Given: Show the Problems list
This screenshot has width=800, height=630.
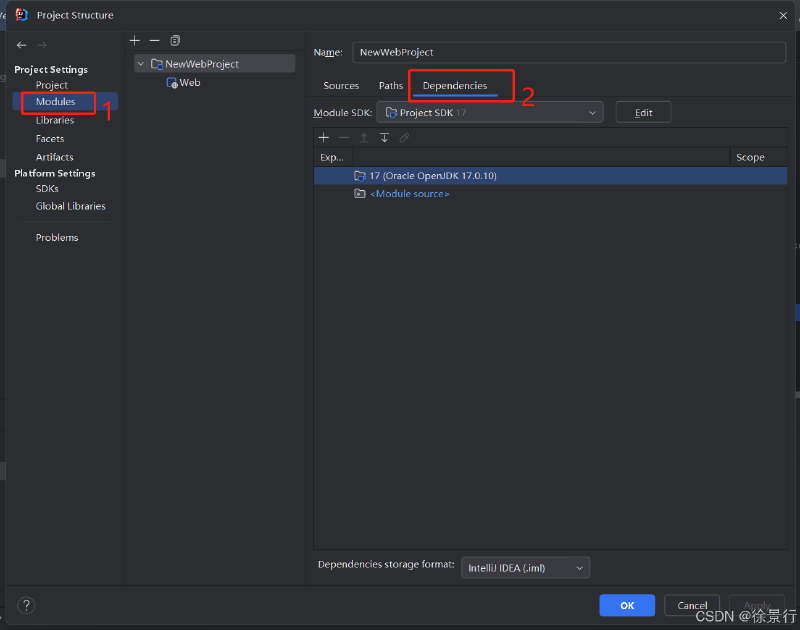Looking at the screenshot, I should pos(57,238).
